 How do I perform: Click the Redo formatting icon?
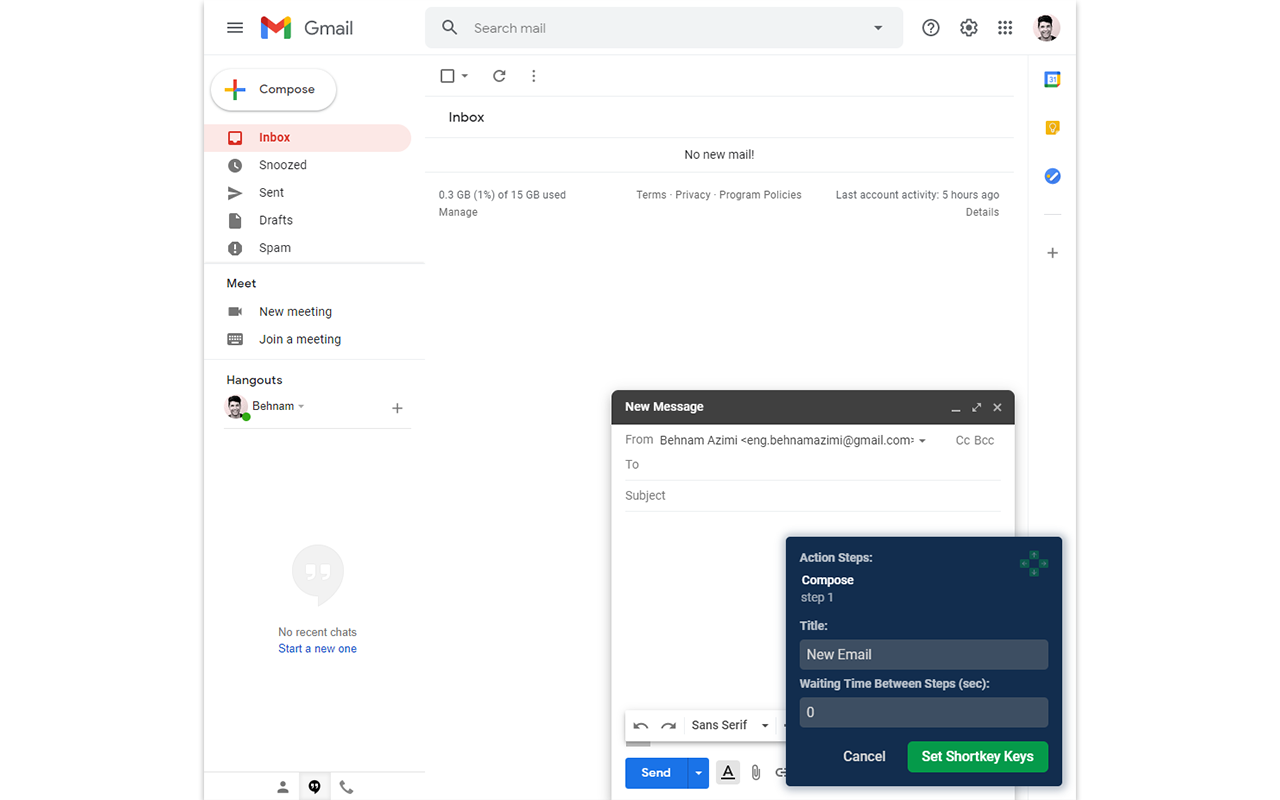[x=669, y=726]
